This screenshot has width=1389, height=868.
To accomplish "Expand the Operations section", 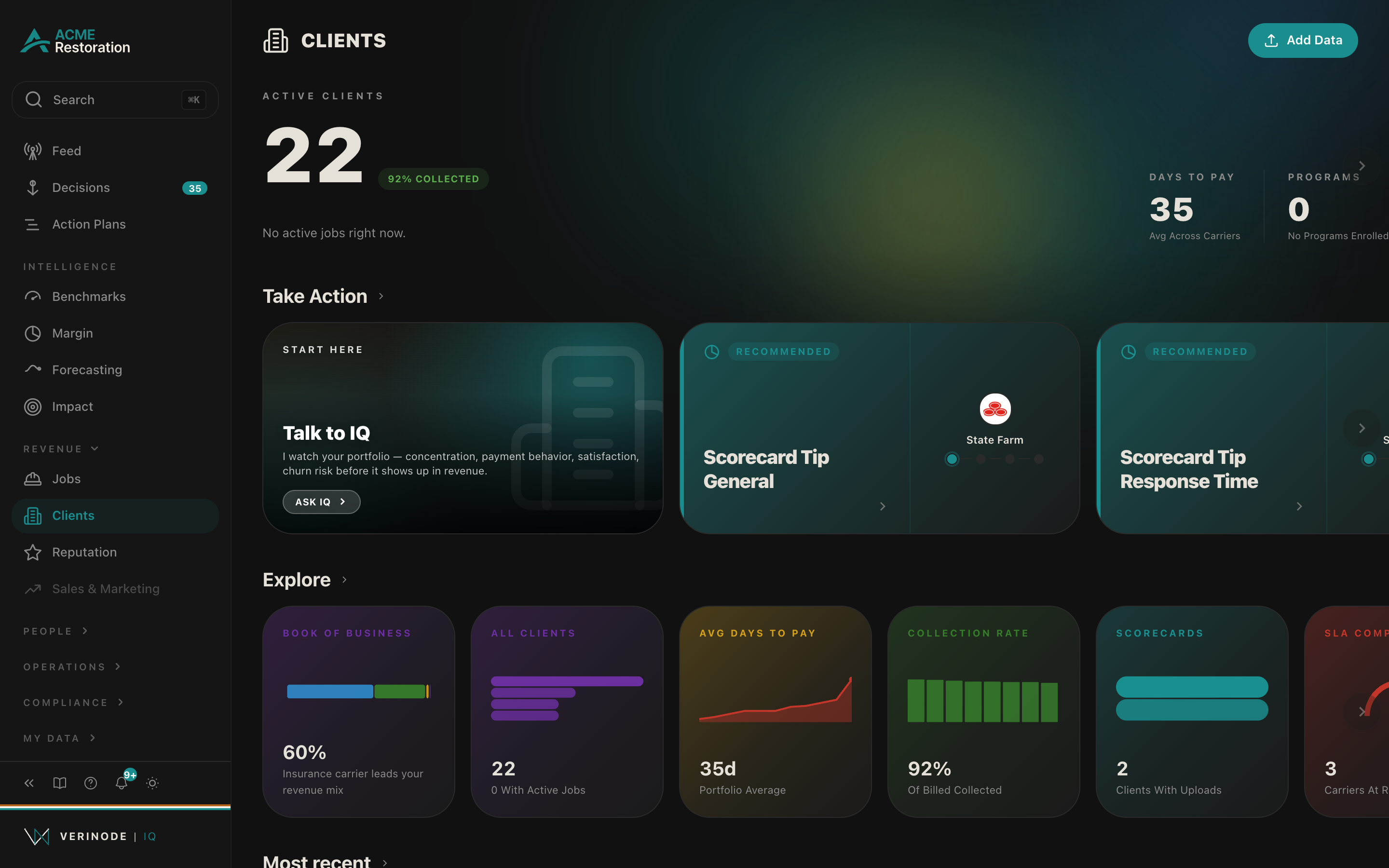I will [72, 666].
